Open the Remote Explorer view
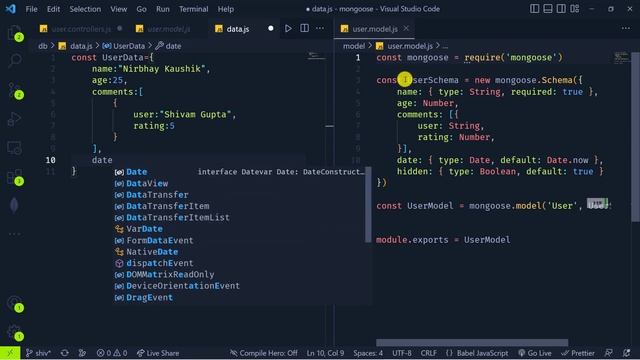640x360 pixels. 14,148
